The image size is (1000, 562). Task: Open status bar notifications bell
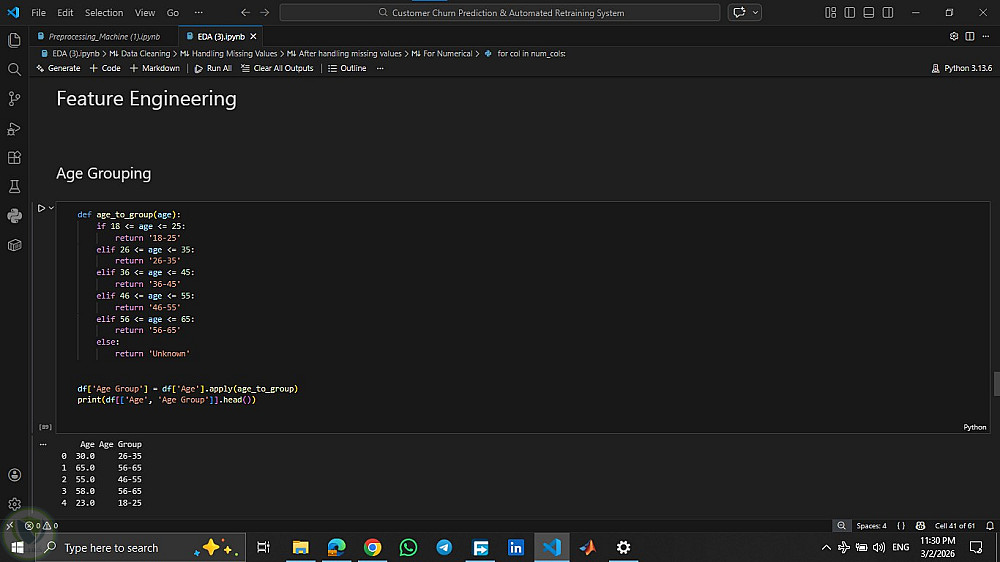click(990, 526)
